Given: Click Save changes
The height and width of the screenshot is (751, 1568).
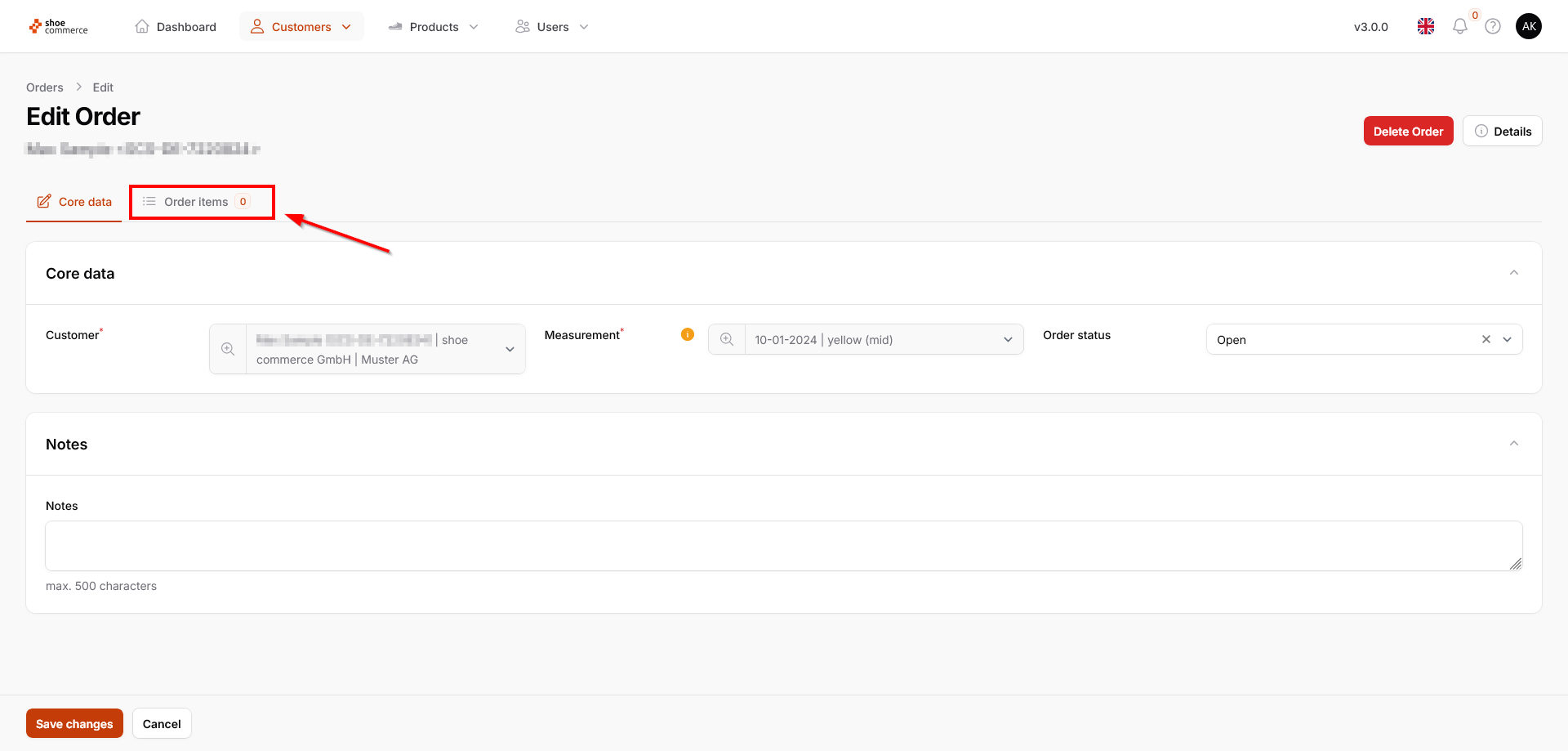Looking at the screenshot, I should pyautogui.click(x=74, y=723).
